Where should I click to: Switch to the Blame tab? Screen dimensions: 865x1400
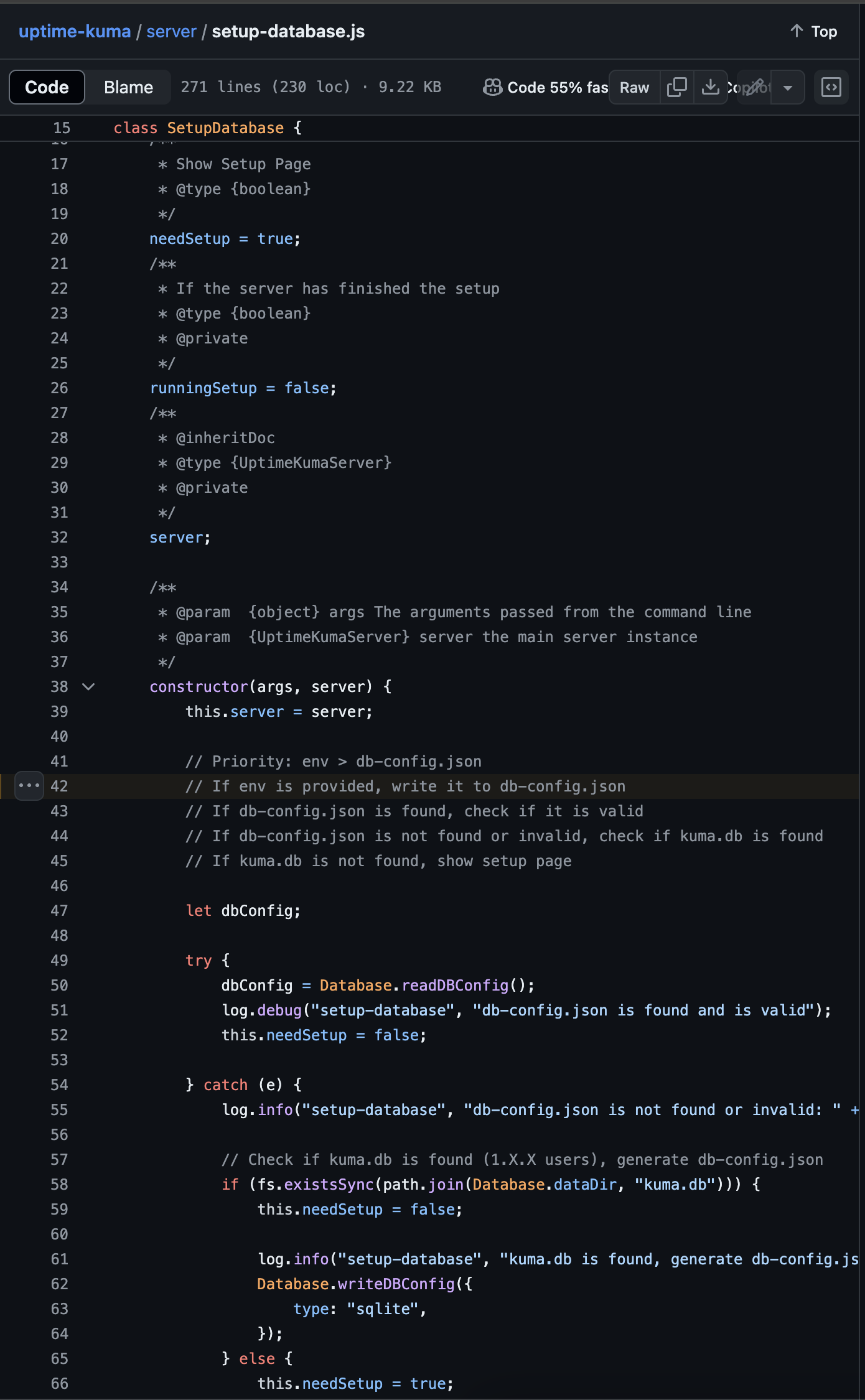click(128, 87)
